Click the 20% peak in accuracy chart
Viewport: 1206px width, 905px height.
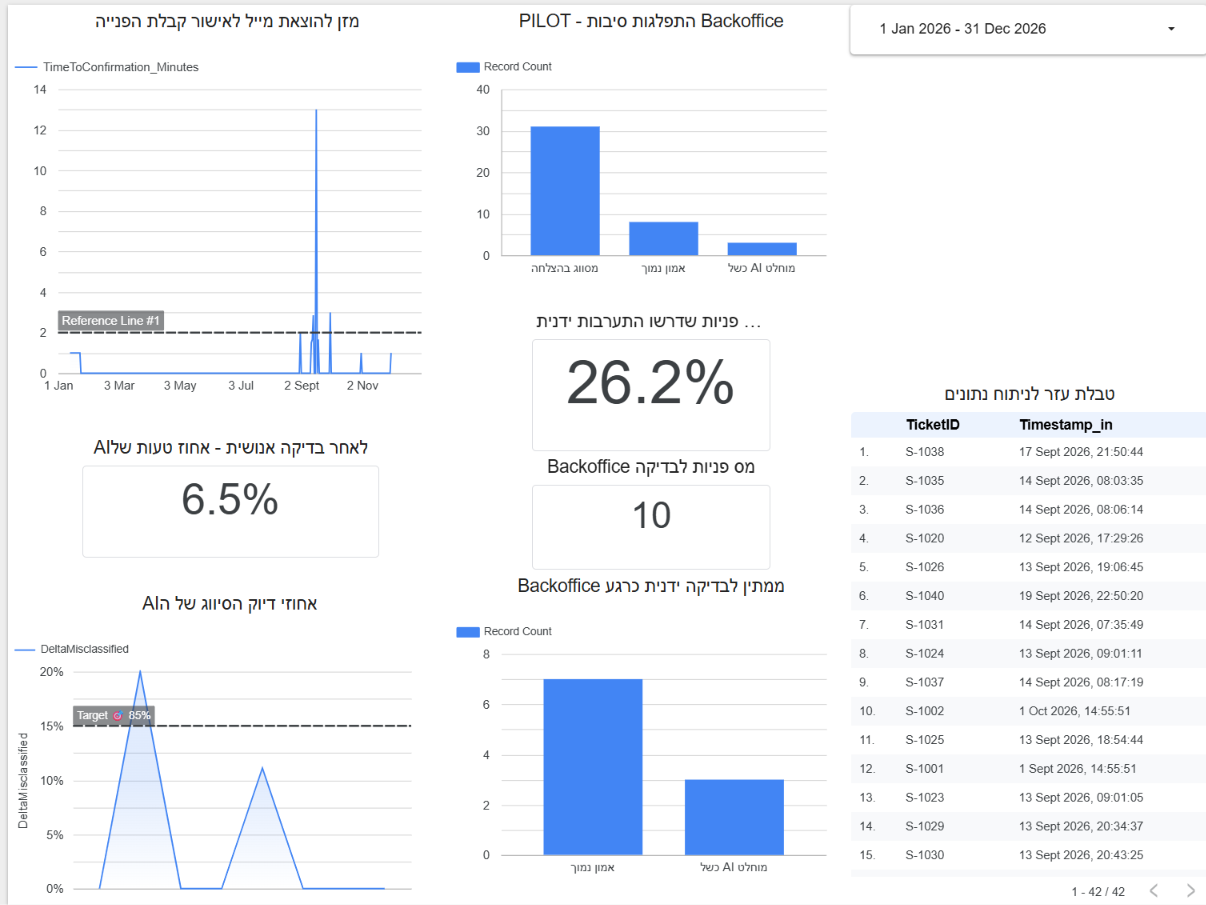click(x=140, y=671)
